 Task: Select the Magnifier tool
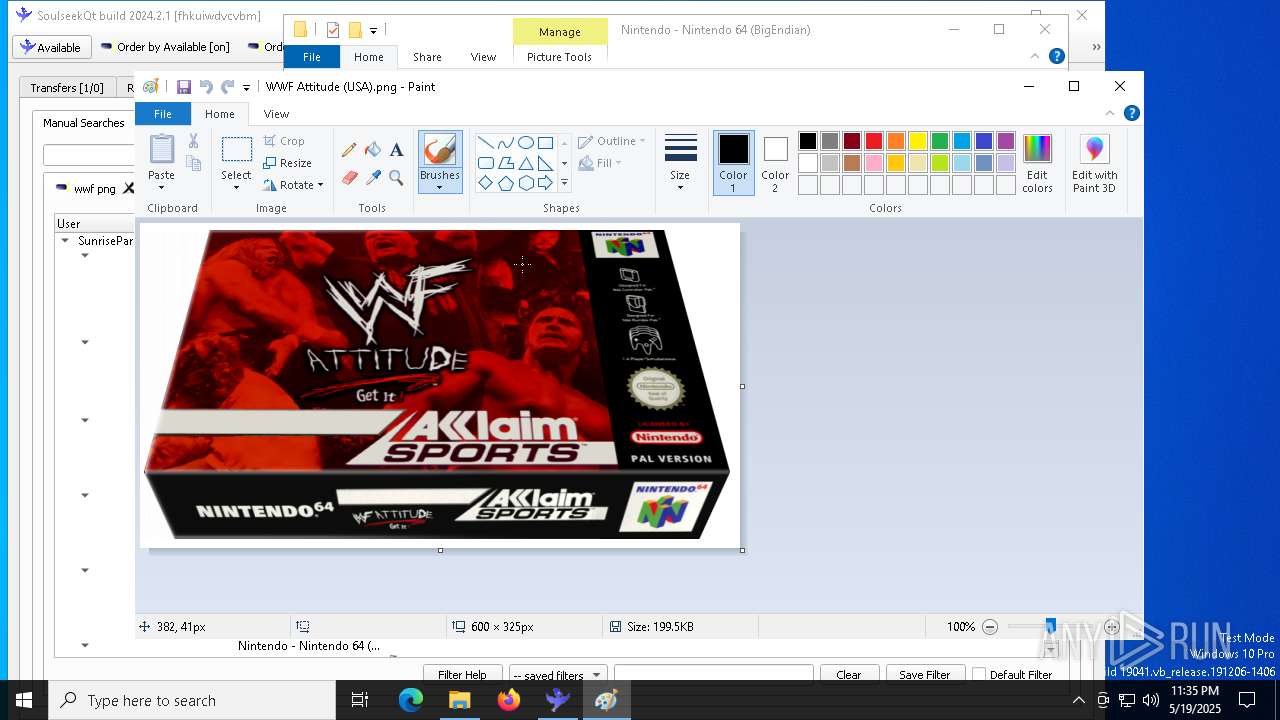coord(397,178)
